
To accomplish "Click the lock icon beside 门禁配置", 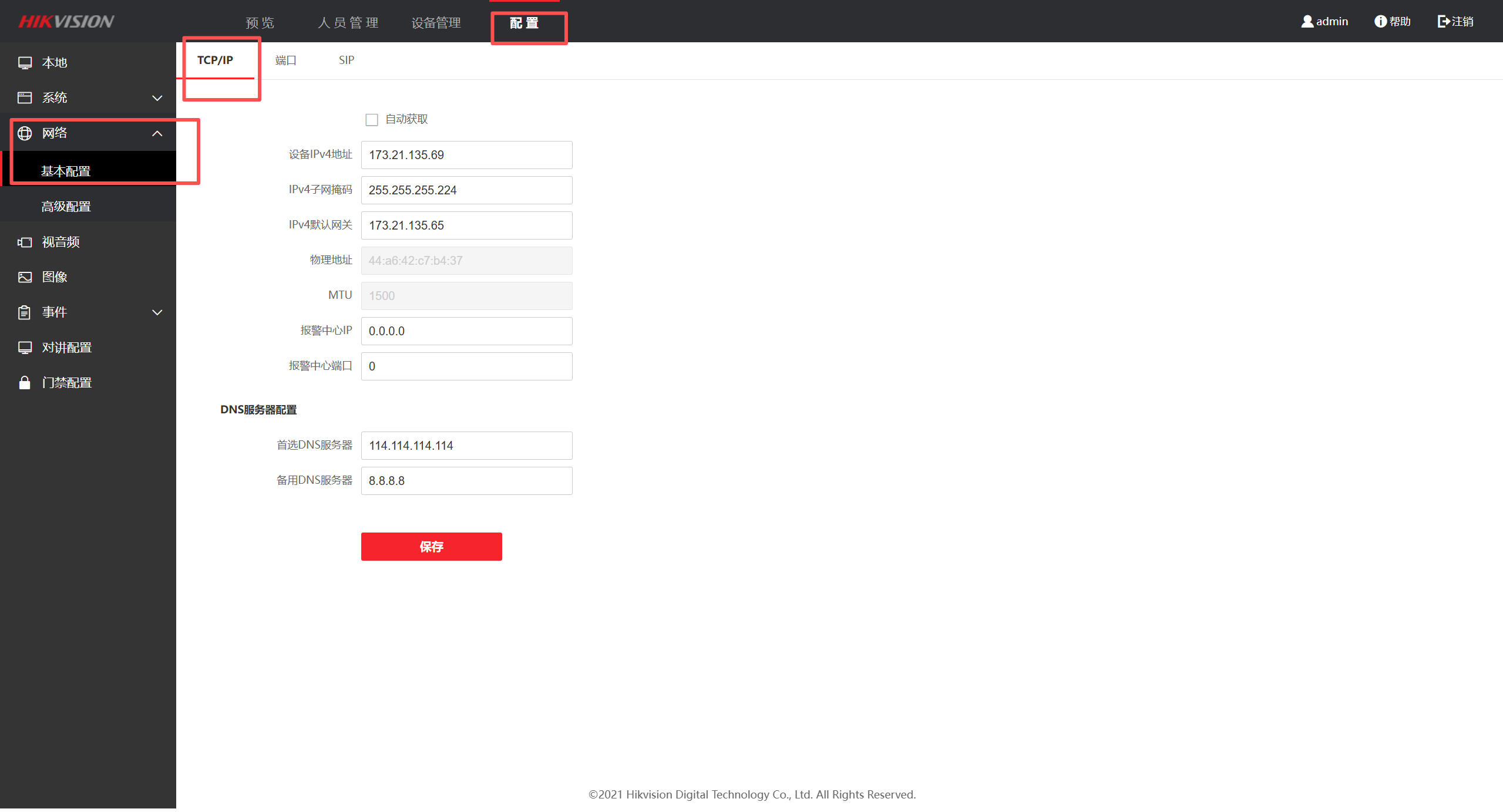I will [x=25, y=383].
